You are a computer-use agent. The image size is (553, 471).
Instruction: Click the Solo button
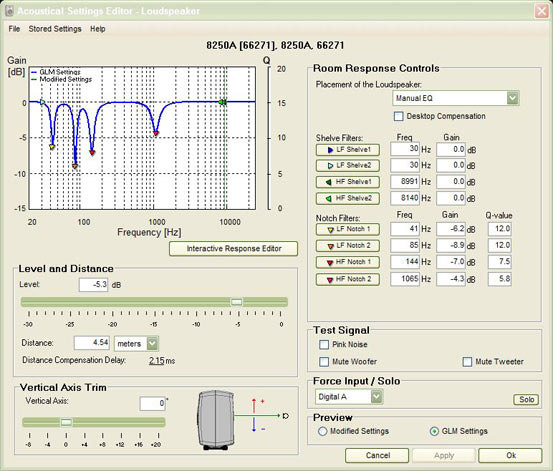526,399
